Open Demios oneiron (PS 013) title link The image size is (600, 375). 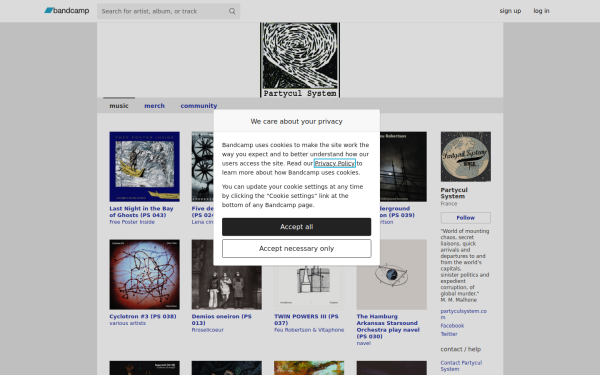click(222, 320)
